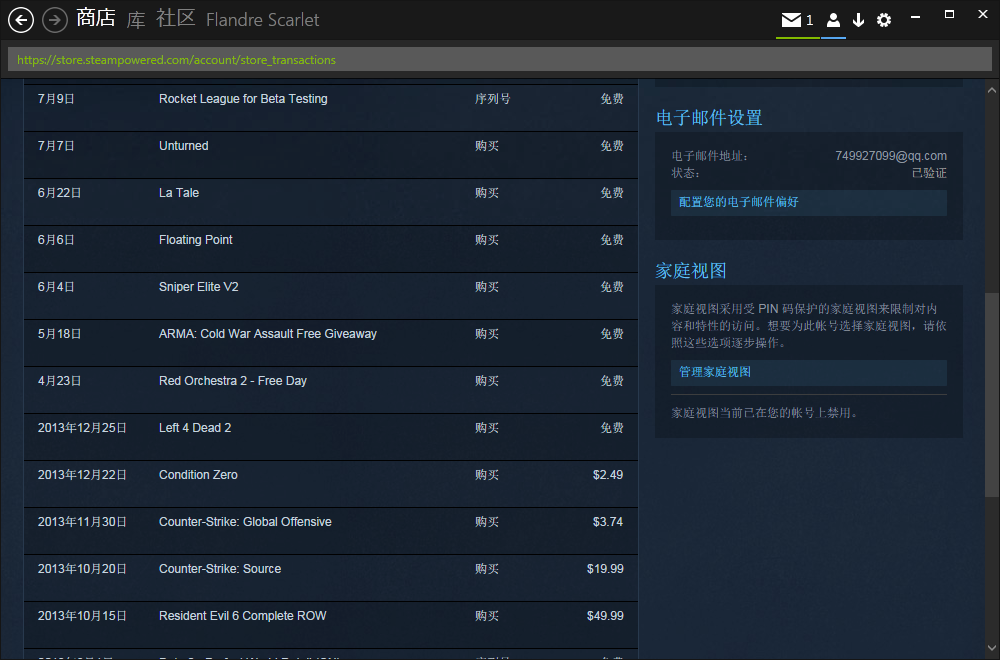
Task: Click the 家庭视图 heading
Action: tap(691, 271)
